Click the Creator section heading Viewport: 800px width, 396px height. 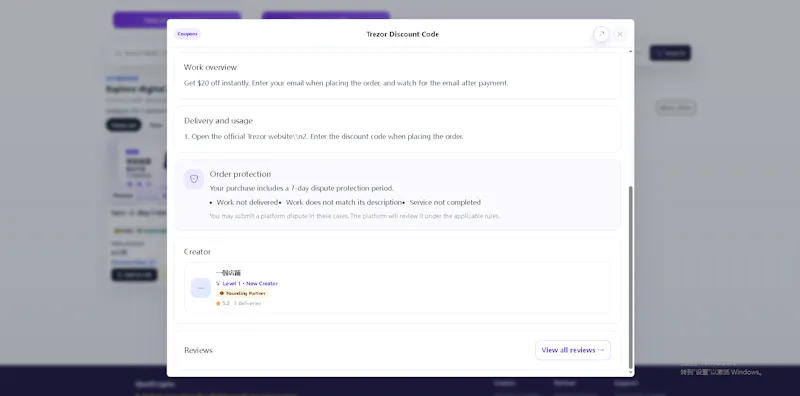[x=197, y=252]
